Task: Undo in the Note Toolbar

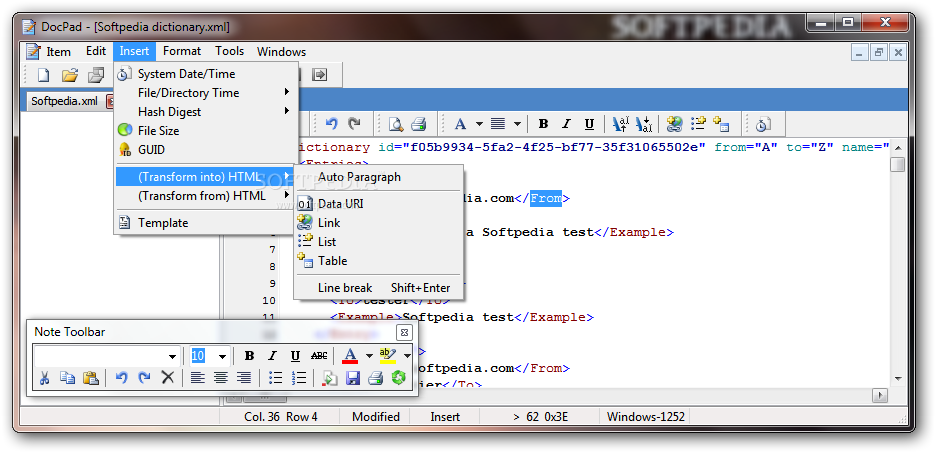Action: click(x=121, y=378)
